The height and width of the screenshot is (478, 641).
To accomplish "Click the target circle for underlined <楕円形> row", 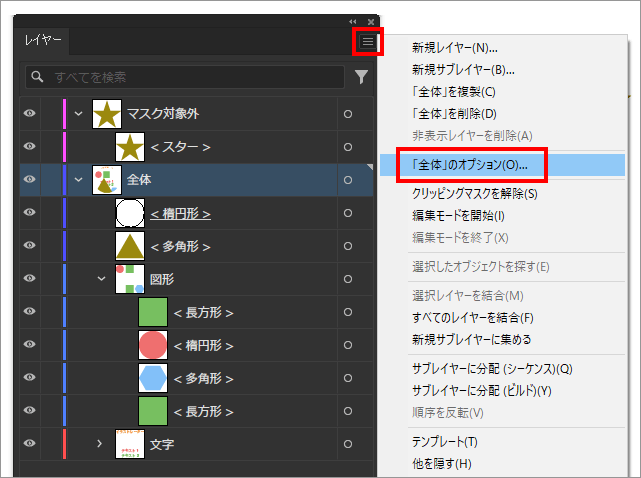I will [347, 213].
